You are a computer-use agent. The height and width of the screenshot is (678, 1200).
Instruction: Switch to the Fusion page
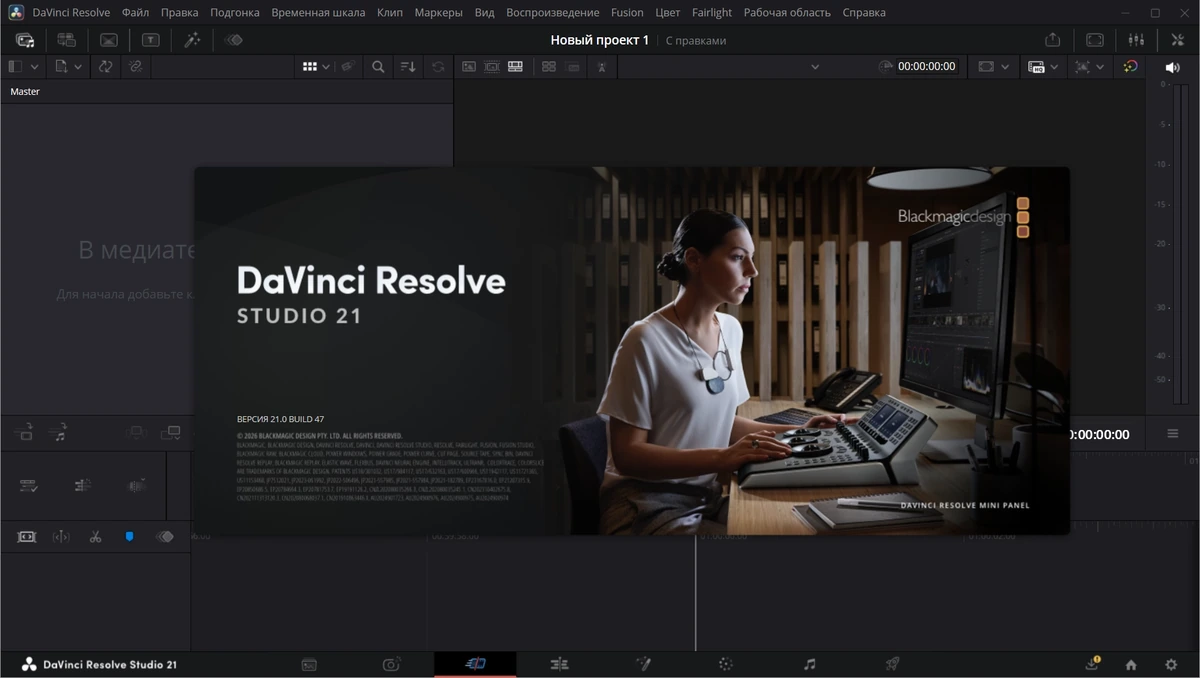tap(643, 664)
